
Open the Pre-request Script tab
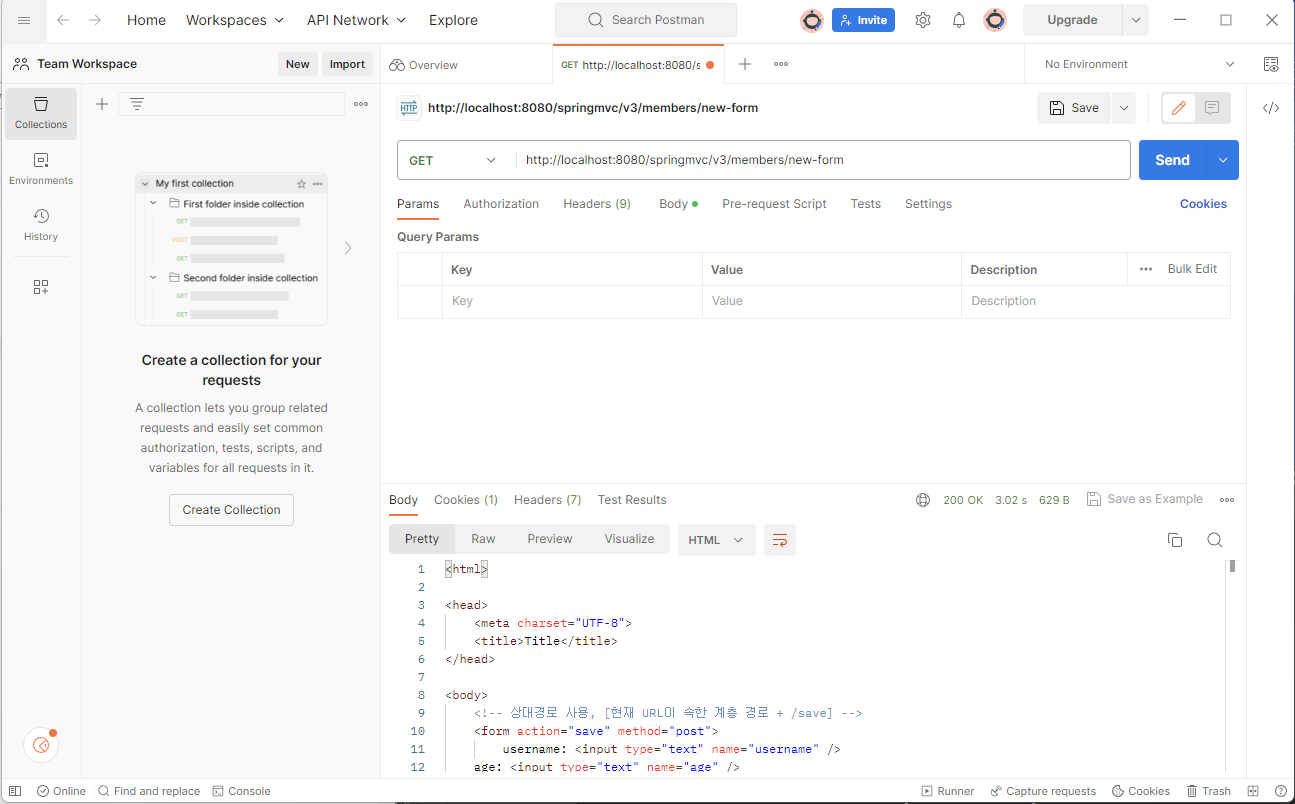coord(774,204)
